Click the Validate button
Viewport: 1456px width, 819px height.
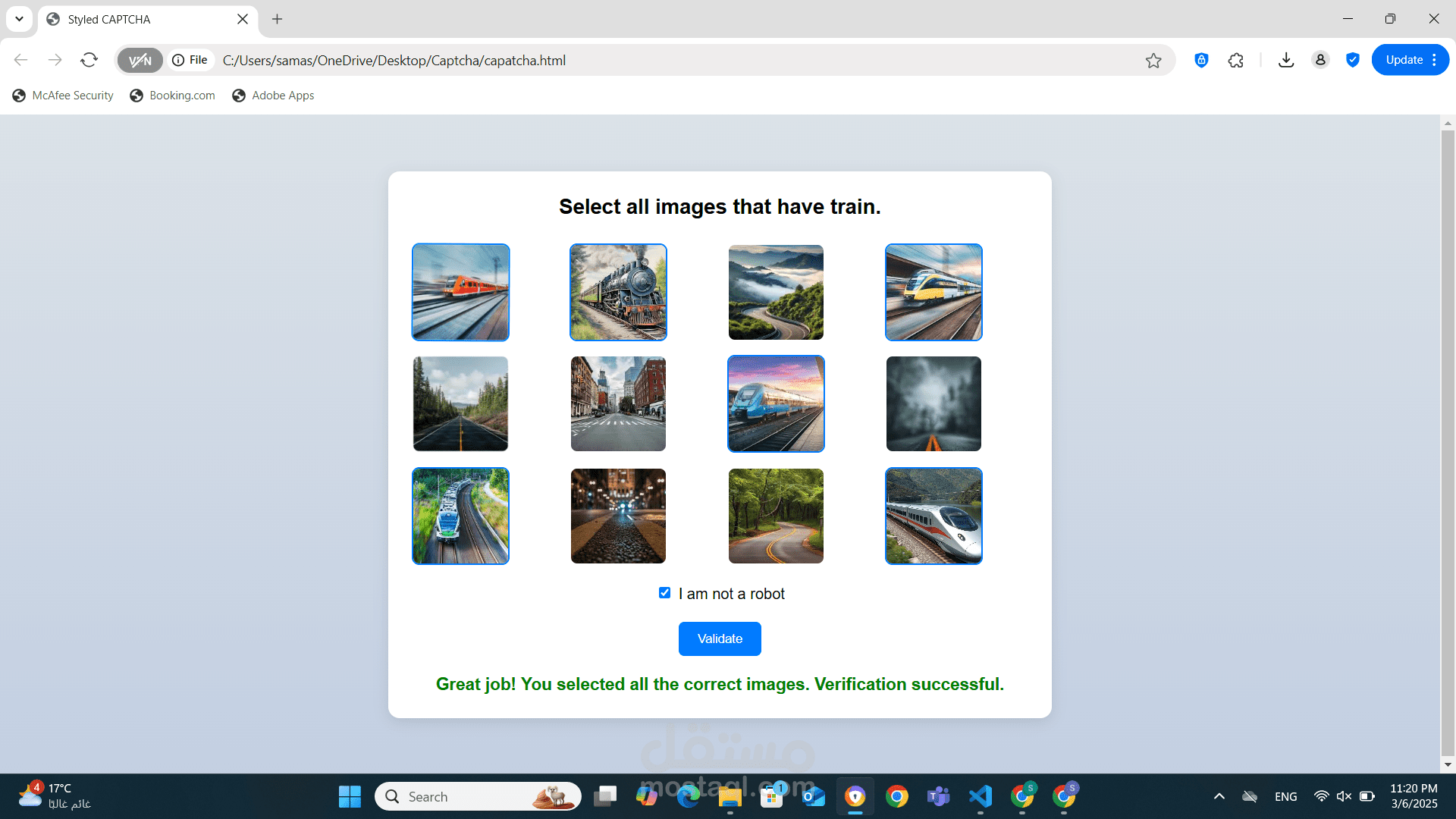[x=719, y=639]
